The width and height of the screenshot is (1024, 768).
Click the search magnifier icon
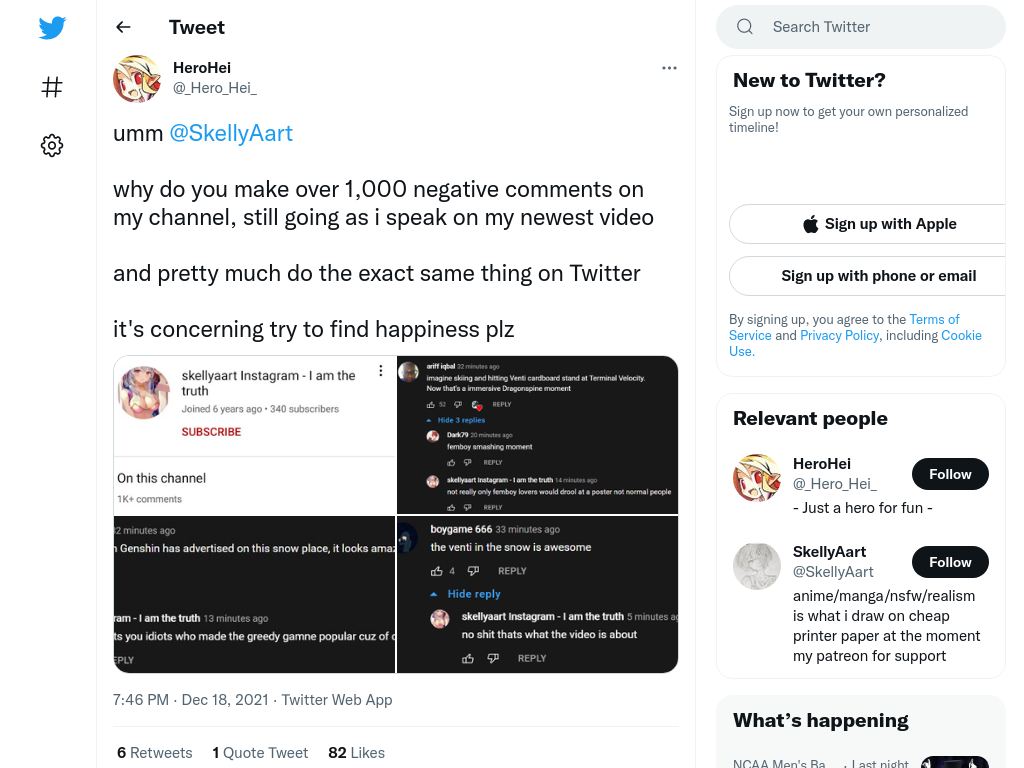[x=745, y=27]
